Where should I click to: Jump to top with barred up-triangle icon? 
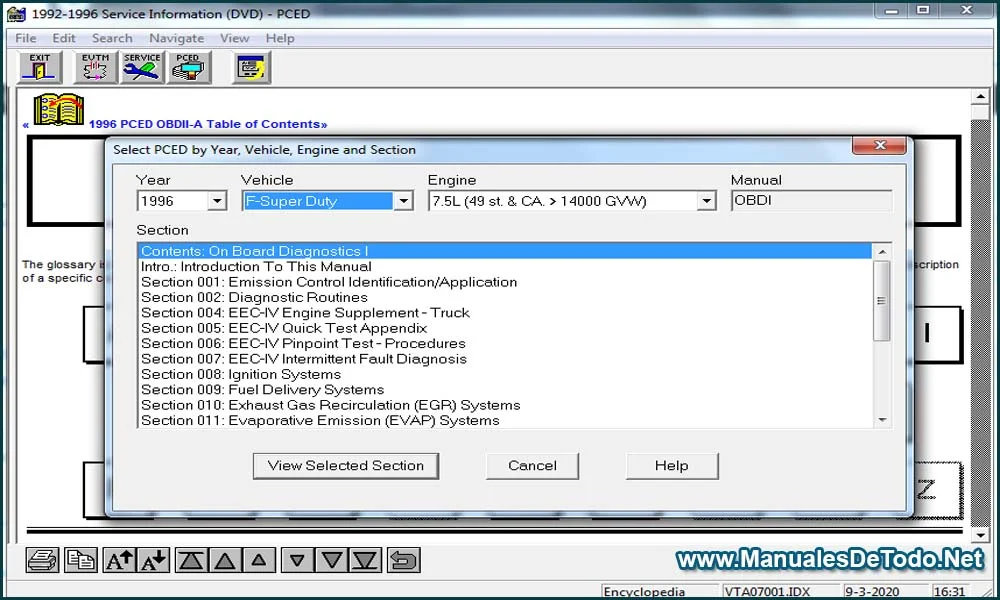pyautogui.click(x=191, y=560)
